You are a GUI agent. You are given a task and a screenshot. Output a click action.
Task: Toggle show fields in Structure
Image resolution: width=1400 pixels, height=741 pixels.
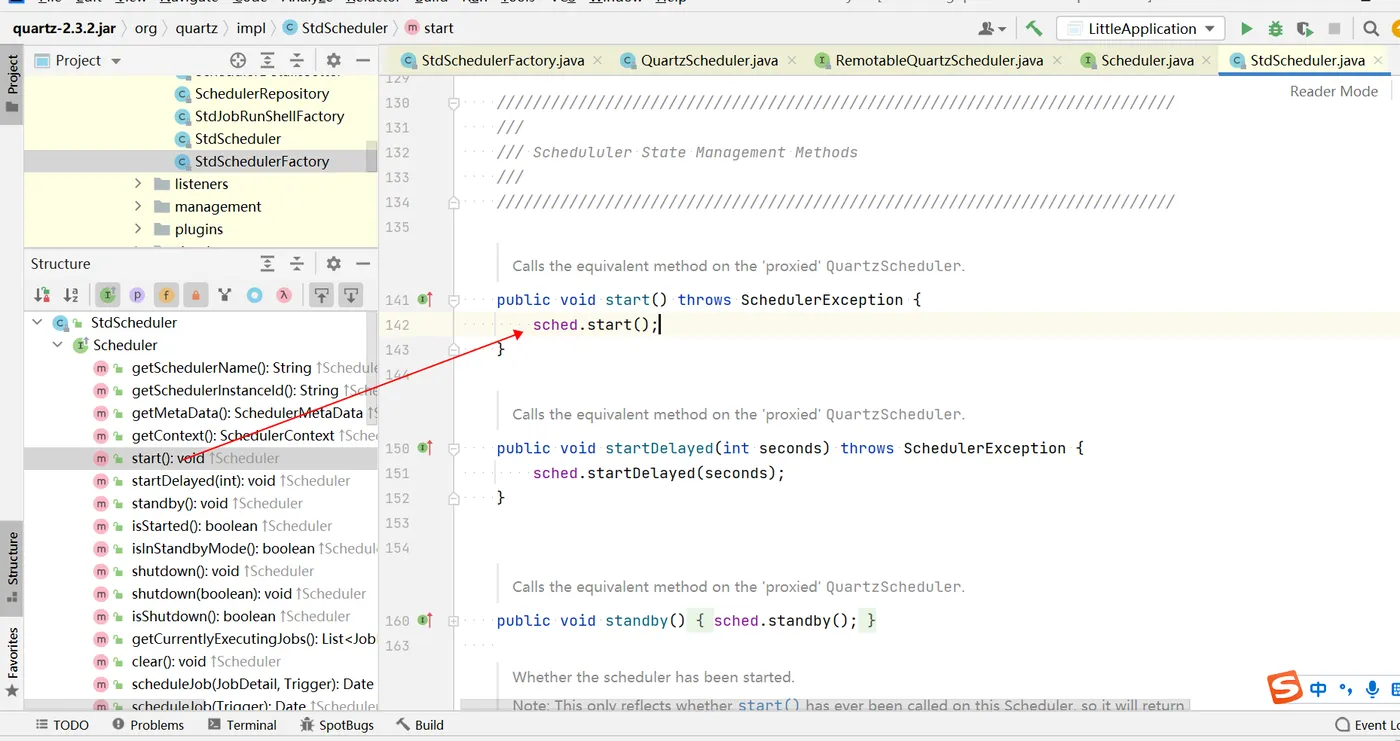166,295
